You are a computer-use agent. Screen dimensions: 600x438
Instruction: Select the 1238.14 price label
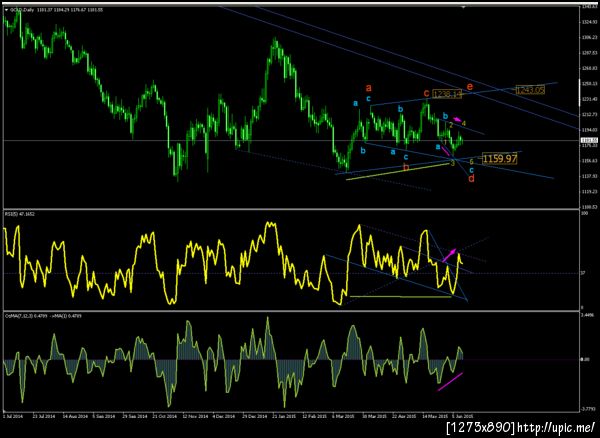tap(447, 94)
